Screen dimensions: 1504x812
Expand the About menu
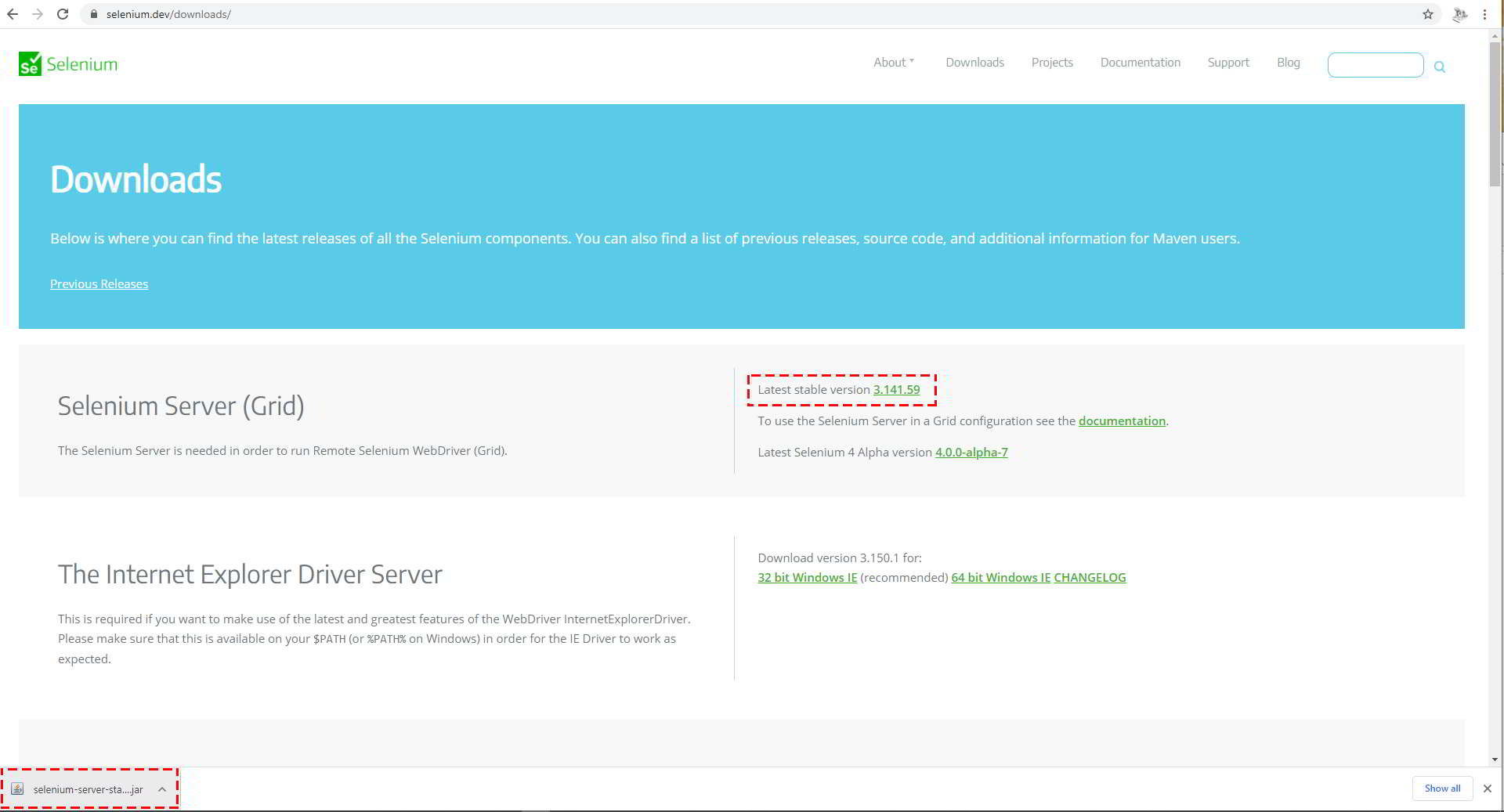click(894, 63)
